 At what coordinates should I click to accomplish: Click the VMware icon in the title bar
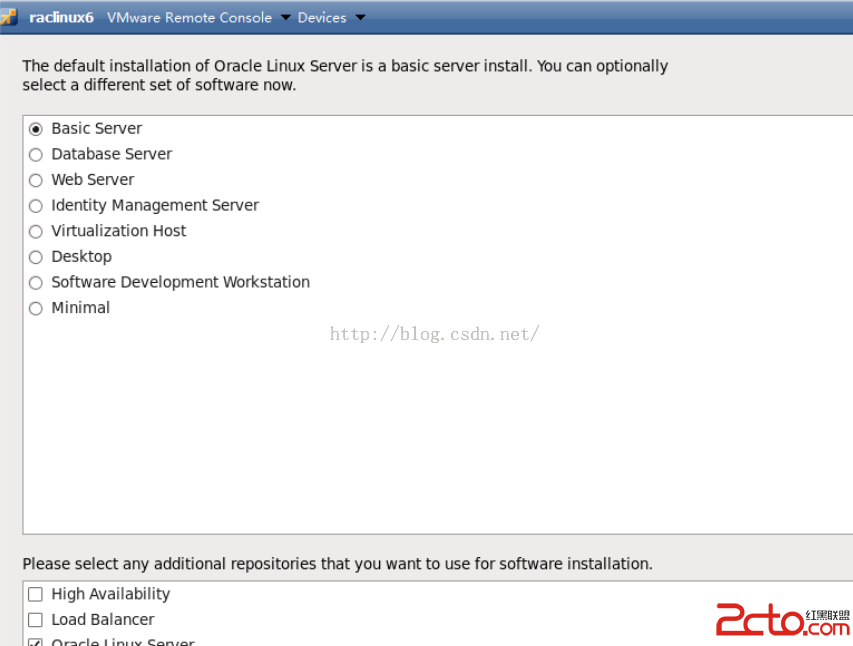pos(8,17)
